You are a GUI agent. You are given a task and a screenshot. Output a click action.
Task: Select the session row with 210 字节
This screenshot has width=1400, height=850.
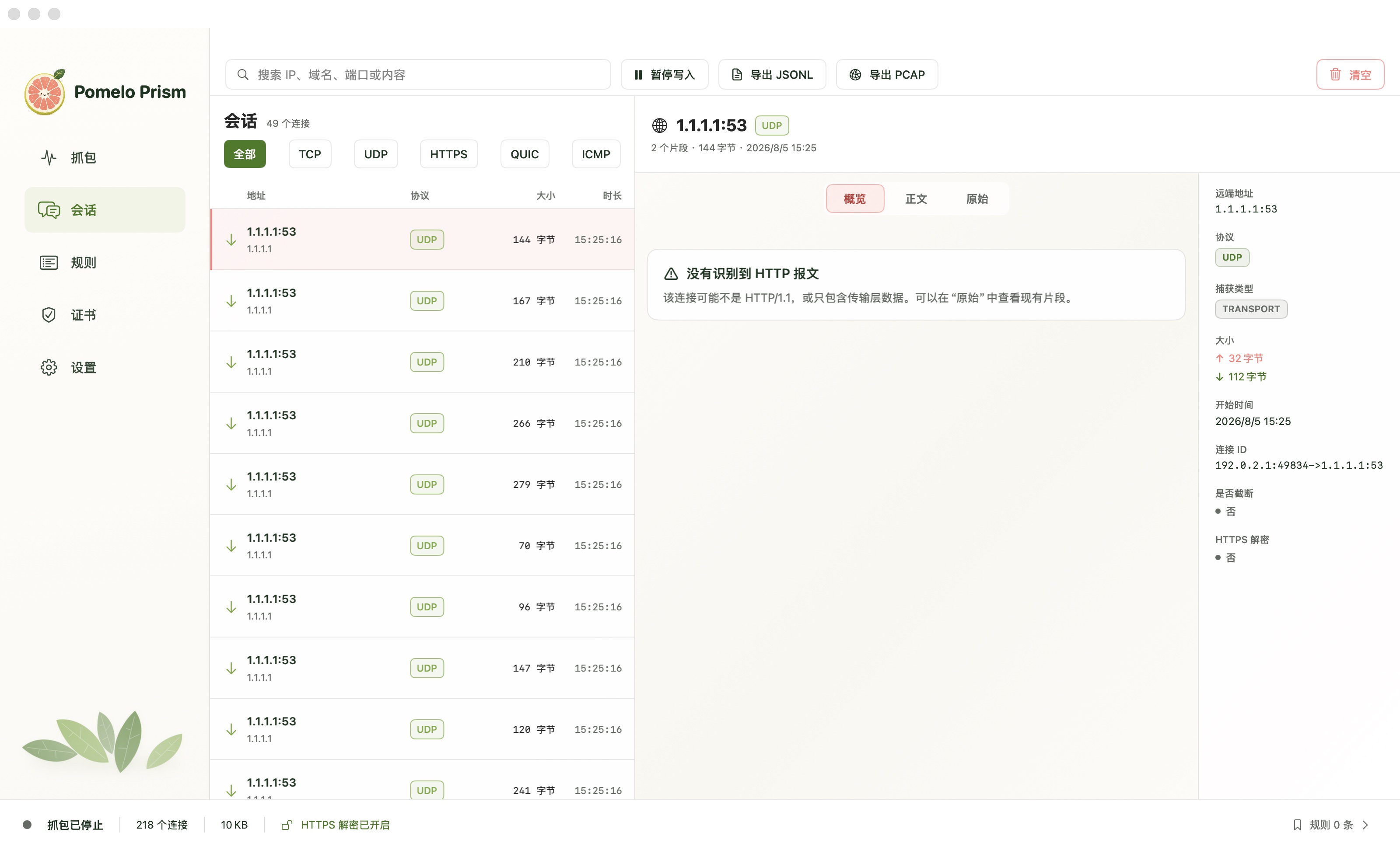click(422, 362)
